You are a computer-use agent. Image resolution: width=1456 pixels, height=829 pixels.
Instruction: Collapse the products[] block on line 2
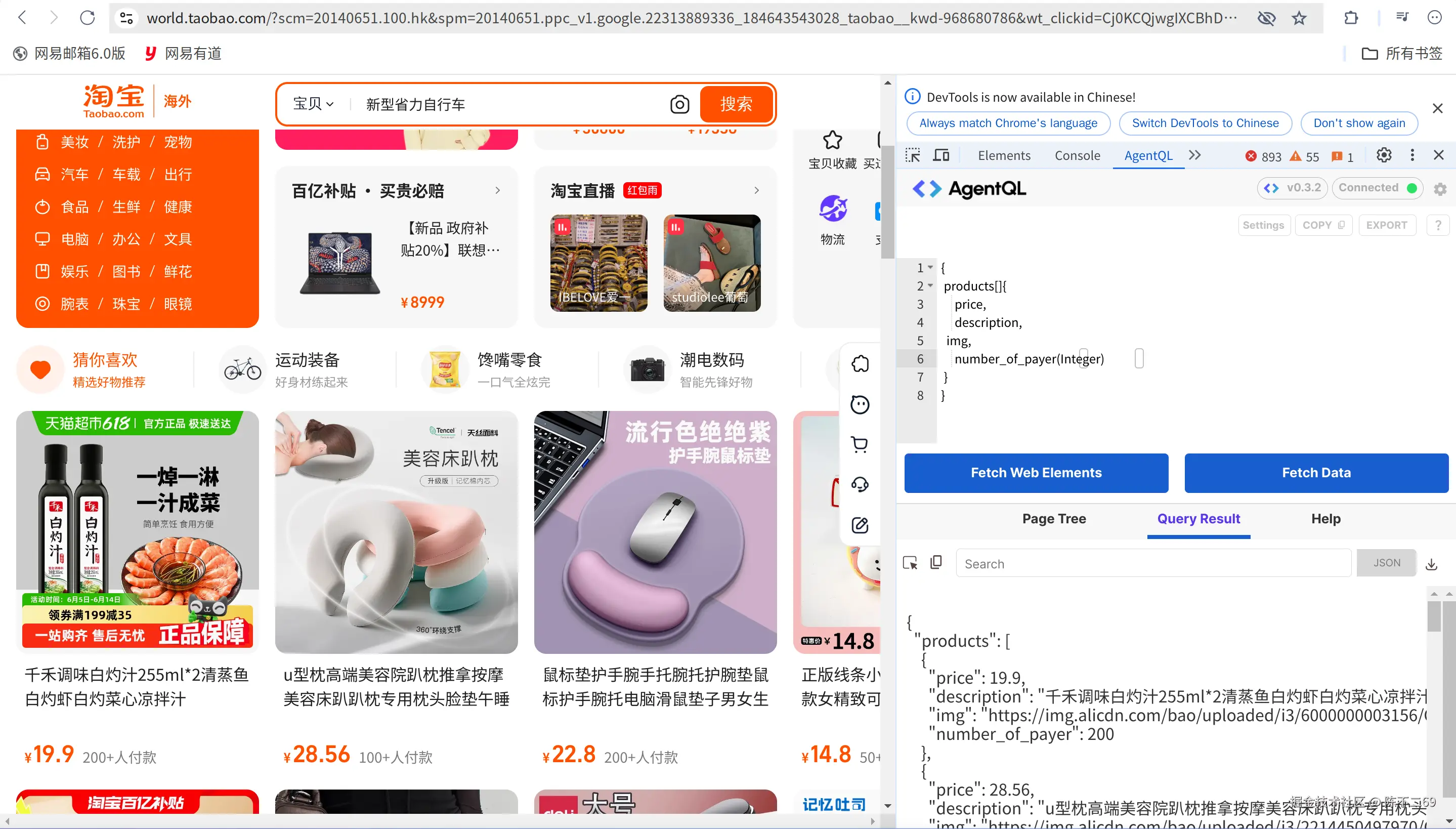pyautogui.click(x=930, y=286)
